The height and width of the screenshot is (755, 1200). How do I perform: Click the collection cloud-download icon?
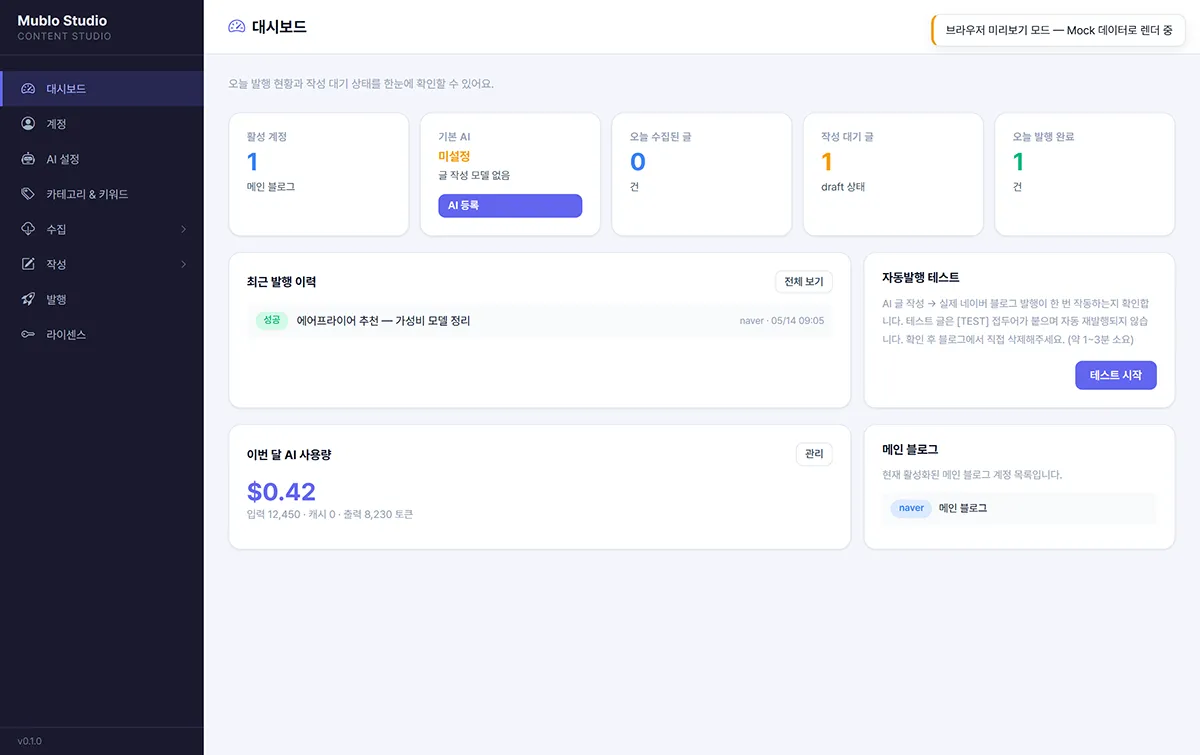click(28, 229)
